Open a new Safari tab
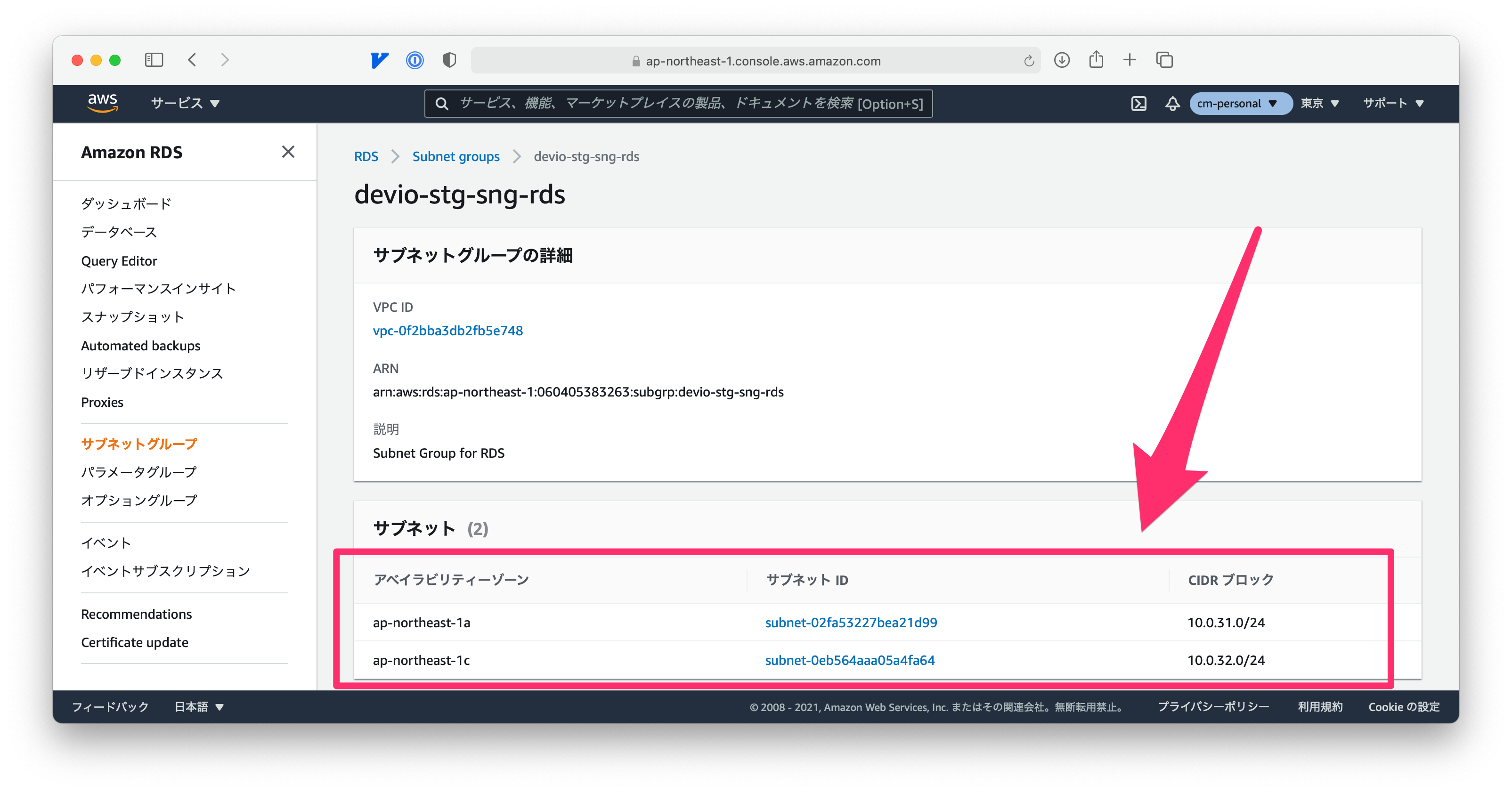 [x=1130, y=60]
